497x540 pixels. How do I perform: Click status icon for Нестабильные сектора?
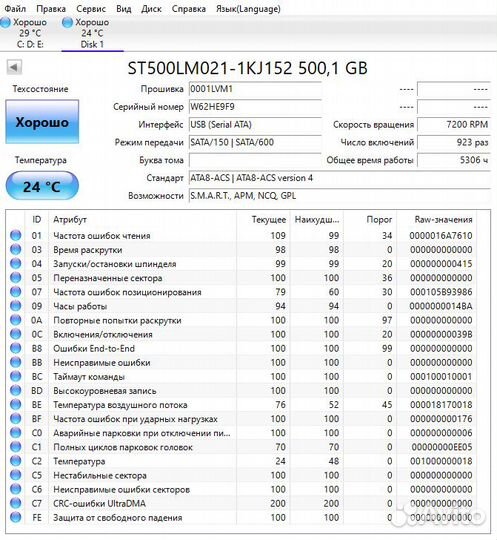(x=15, y=475)
